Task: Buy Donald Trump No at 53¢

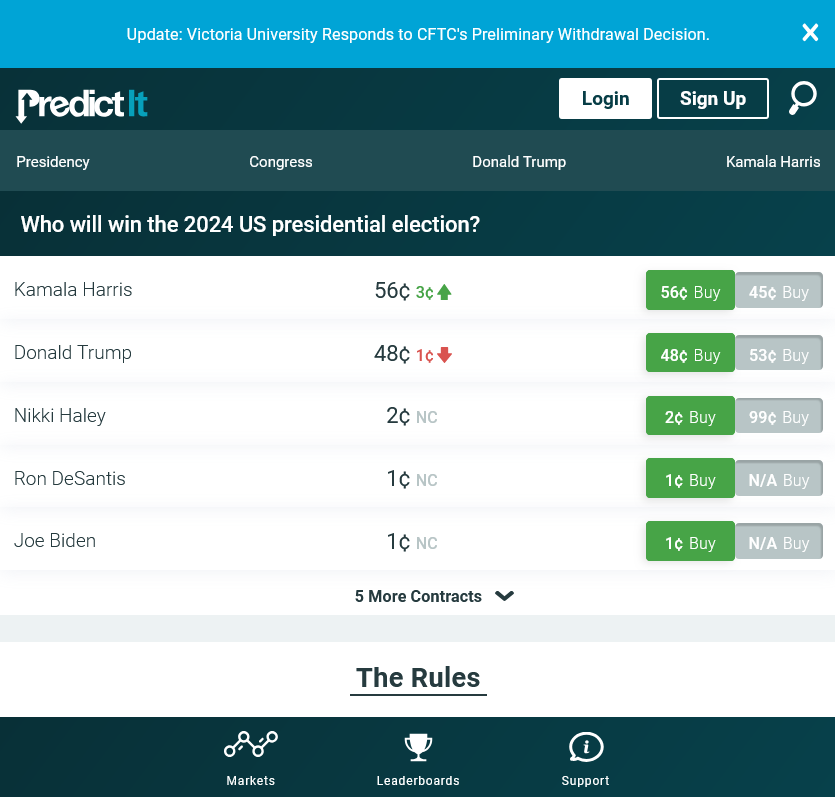Action: 779,353
